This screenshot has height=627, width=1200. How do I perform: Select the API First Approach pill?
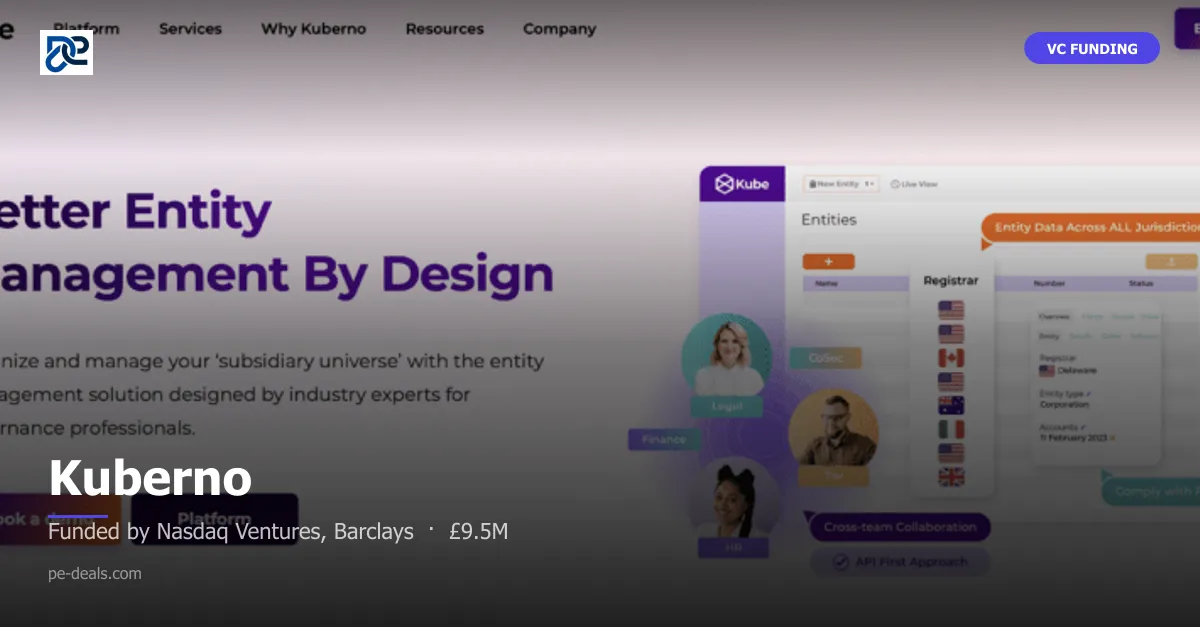tap(900, 562)
